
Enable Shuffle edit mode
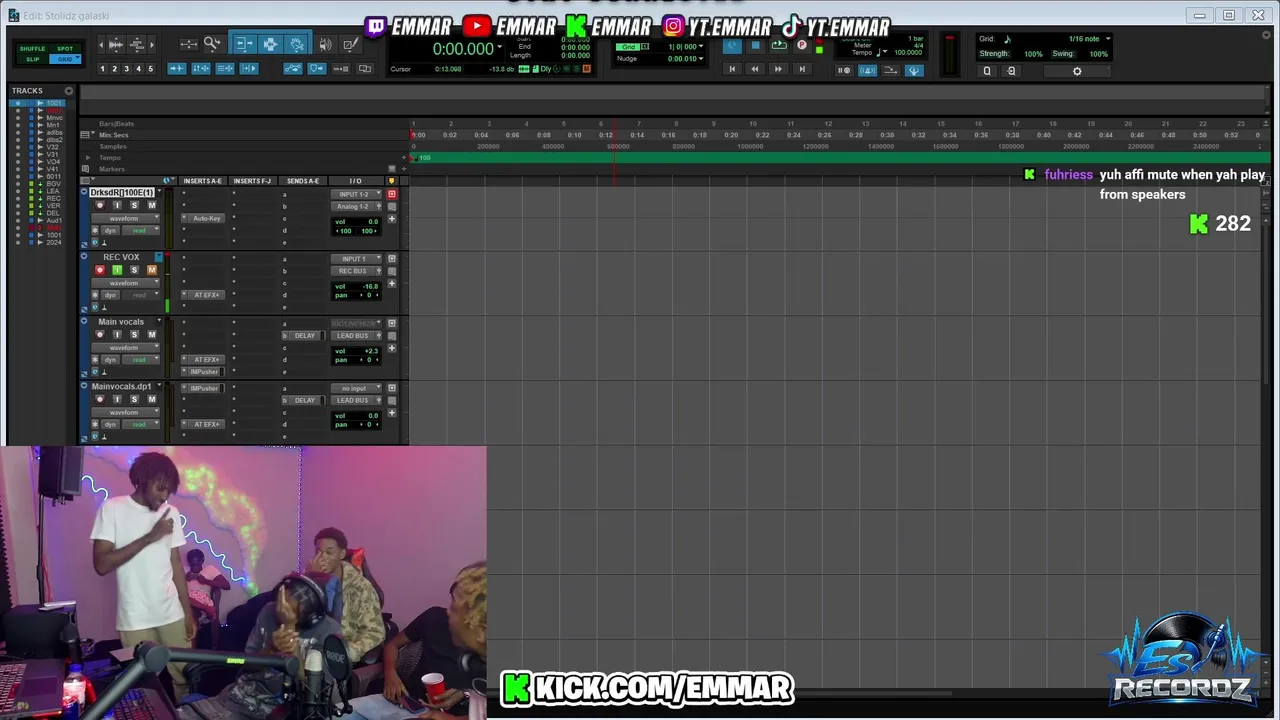click(32, 49)
